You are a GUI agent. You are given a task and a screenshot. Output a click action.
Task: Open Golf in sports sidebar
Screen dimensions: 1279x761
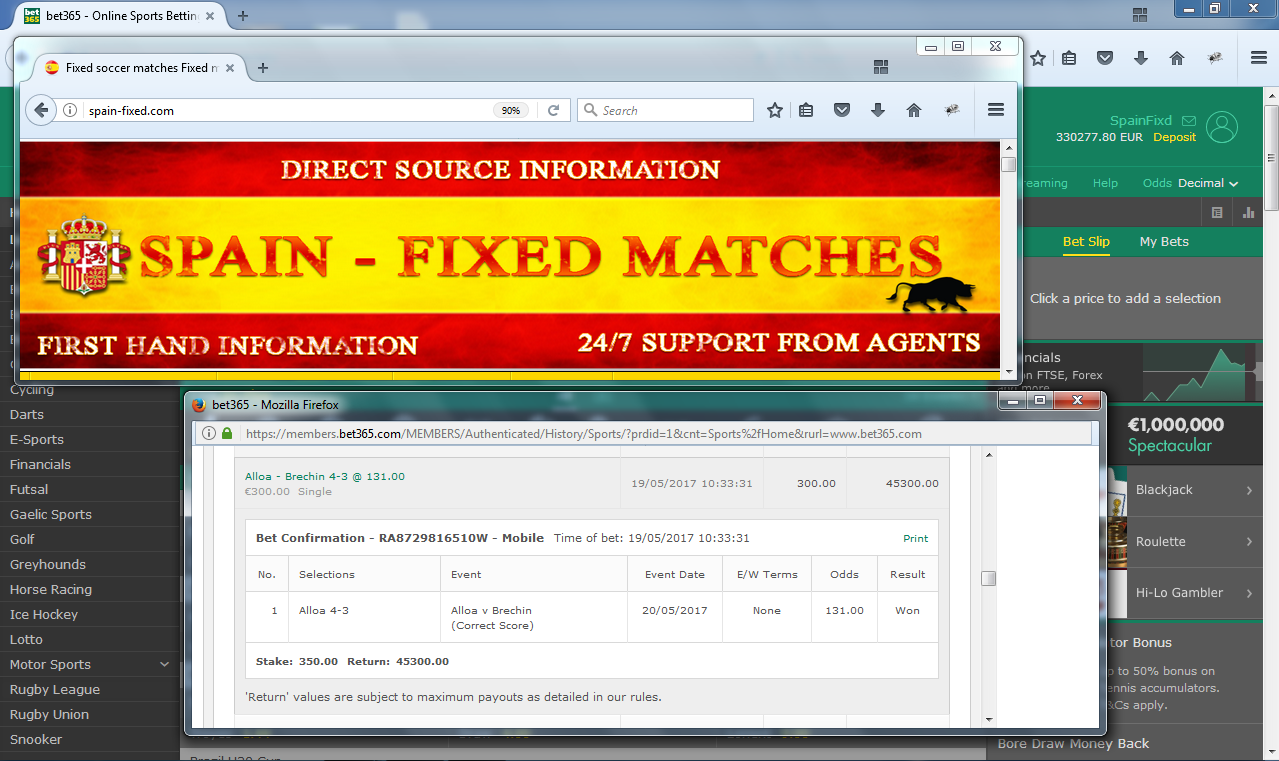point(22,539)
